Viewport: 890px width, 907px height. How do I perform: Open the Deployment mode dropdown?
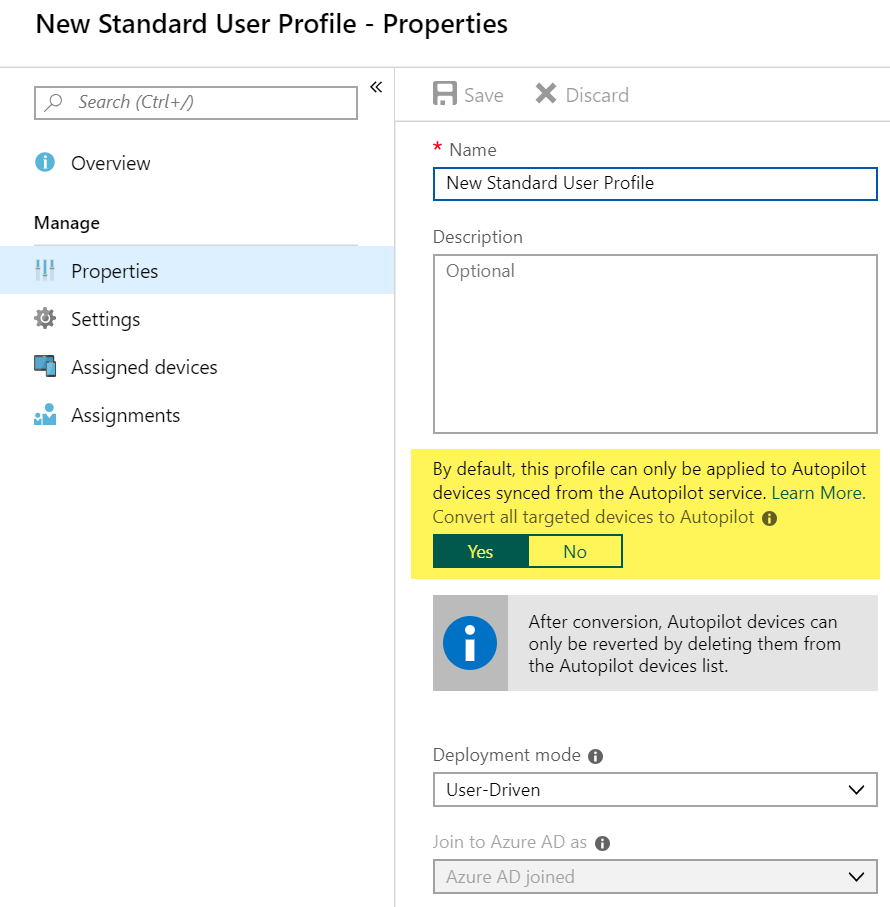click(x=655, y=790)
